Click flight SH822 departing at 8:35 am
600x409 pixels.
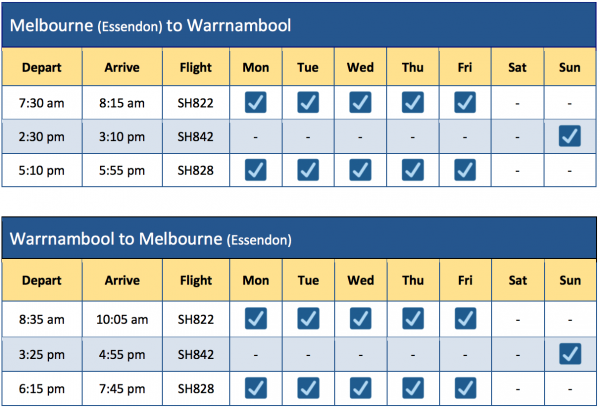[195, 318]
